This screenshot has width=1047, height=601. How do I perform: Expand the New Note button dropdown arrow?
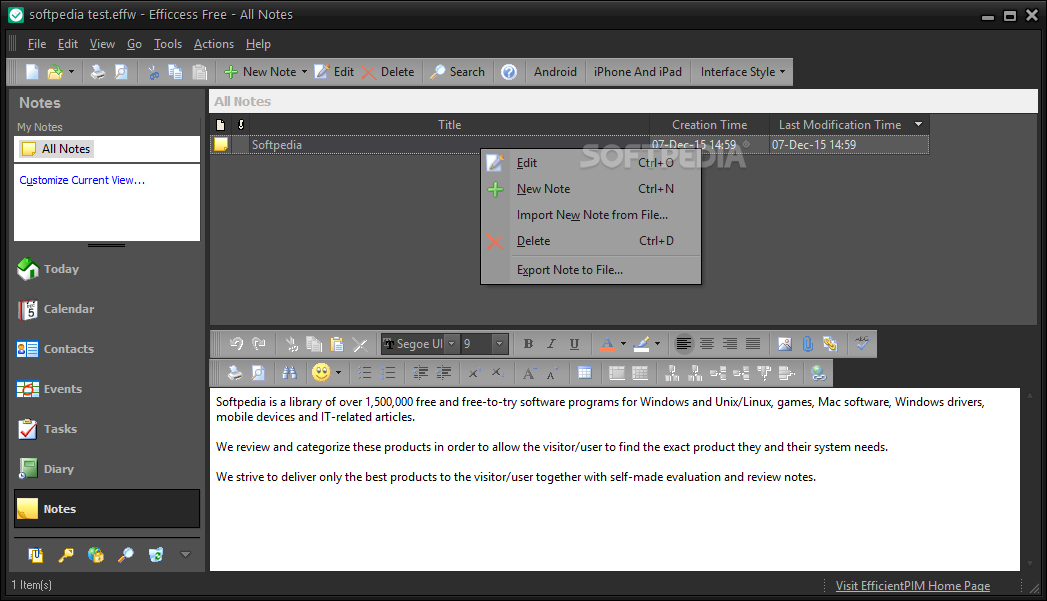pyautogui.click(x=304, y=71)
